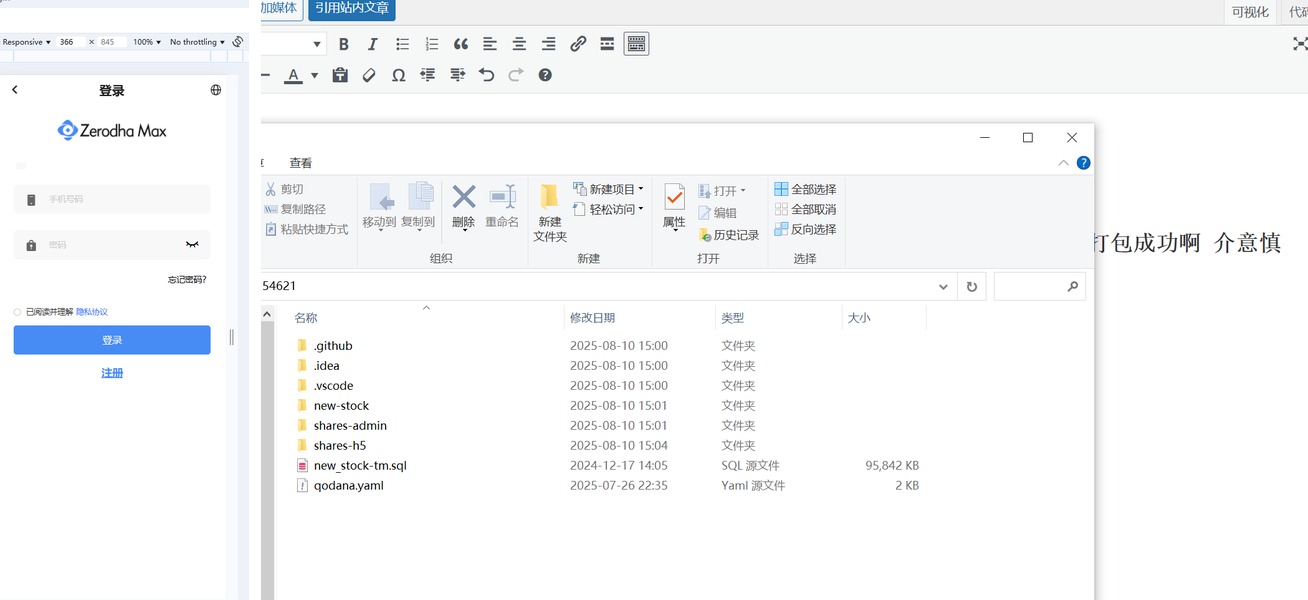Redo the last undone edit

[516, 75]
